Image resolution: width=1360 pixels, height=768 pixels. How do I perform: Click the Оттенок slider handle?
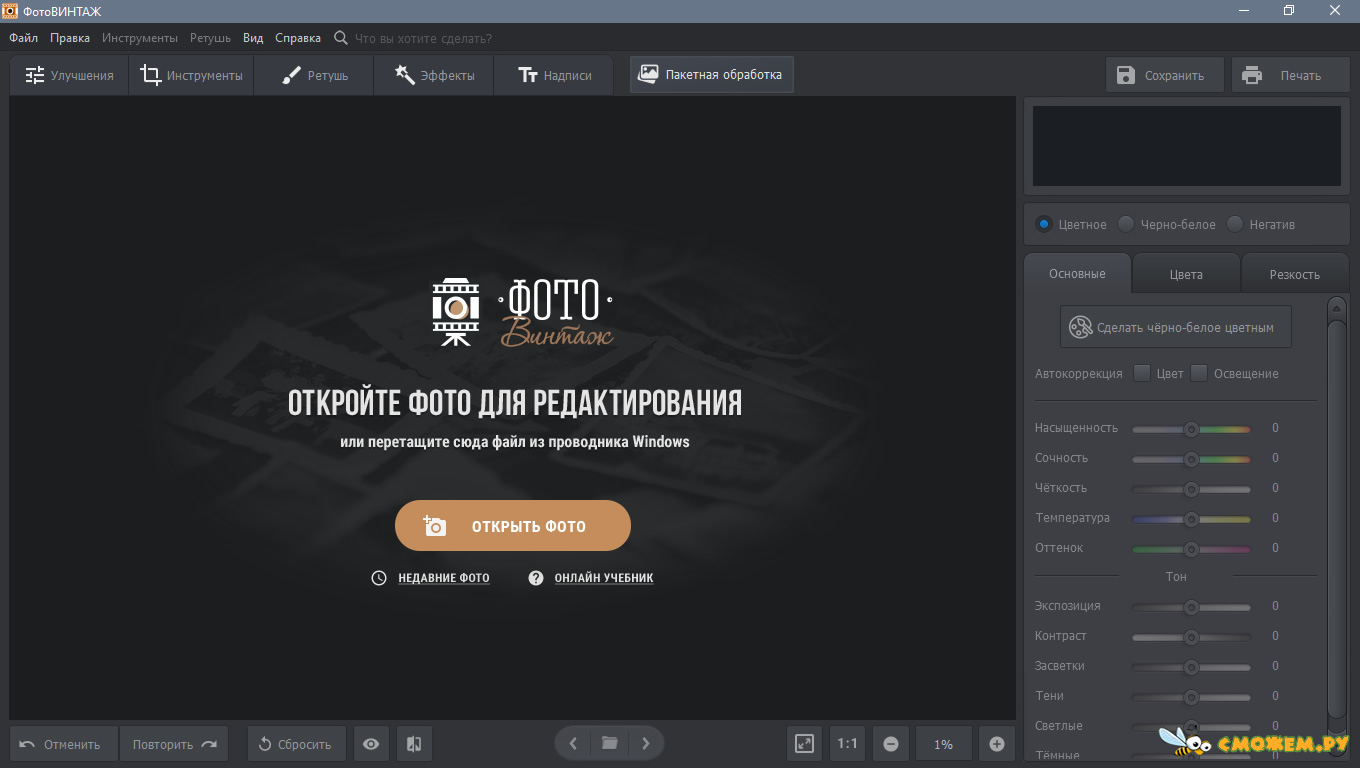pos(1191,549)
